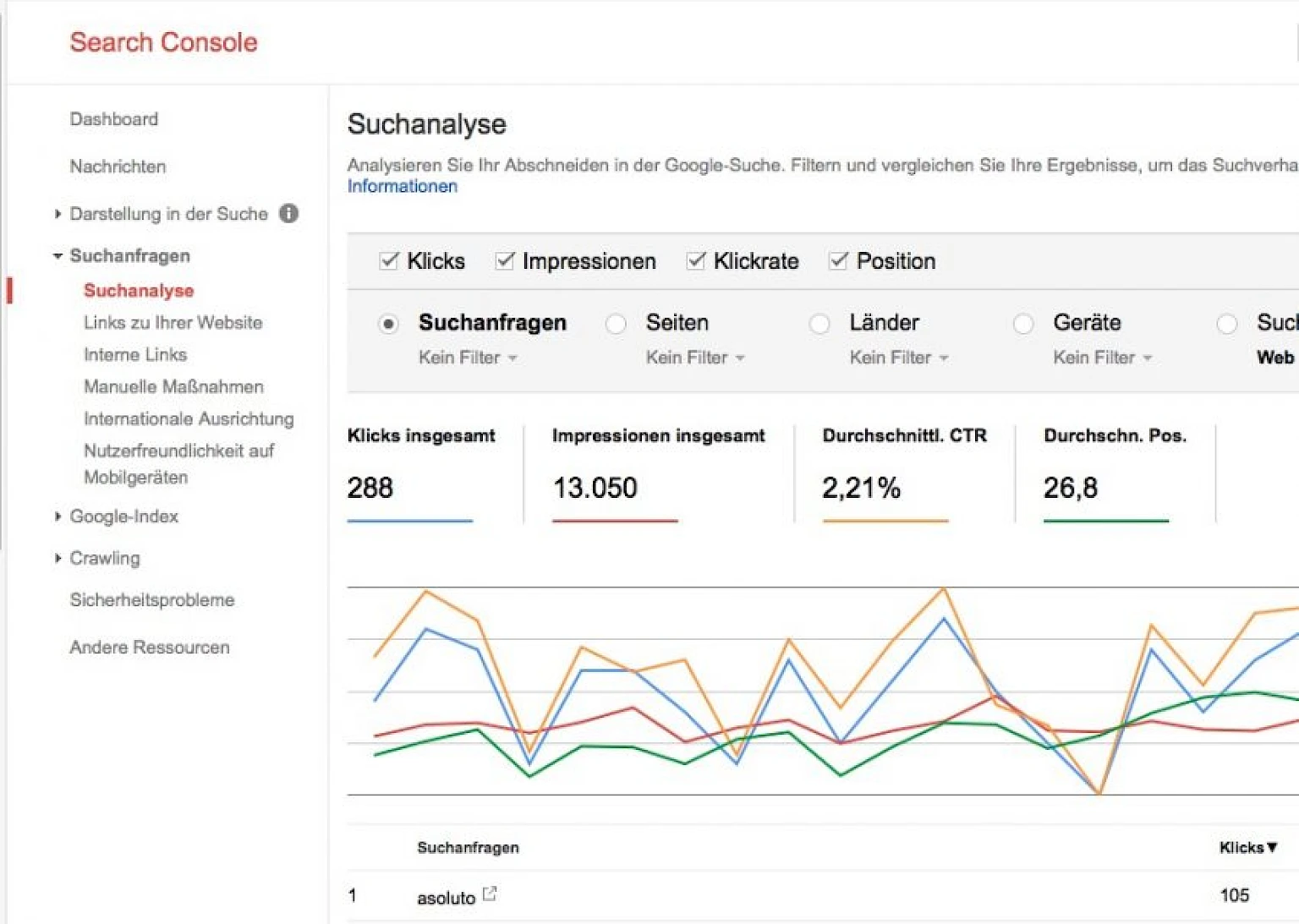
Task: Click the orange line under Durchschnittl. CTR
Action: [885, 521]
